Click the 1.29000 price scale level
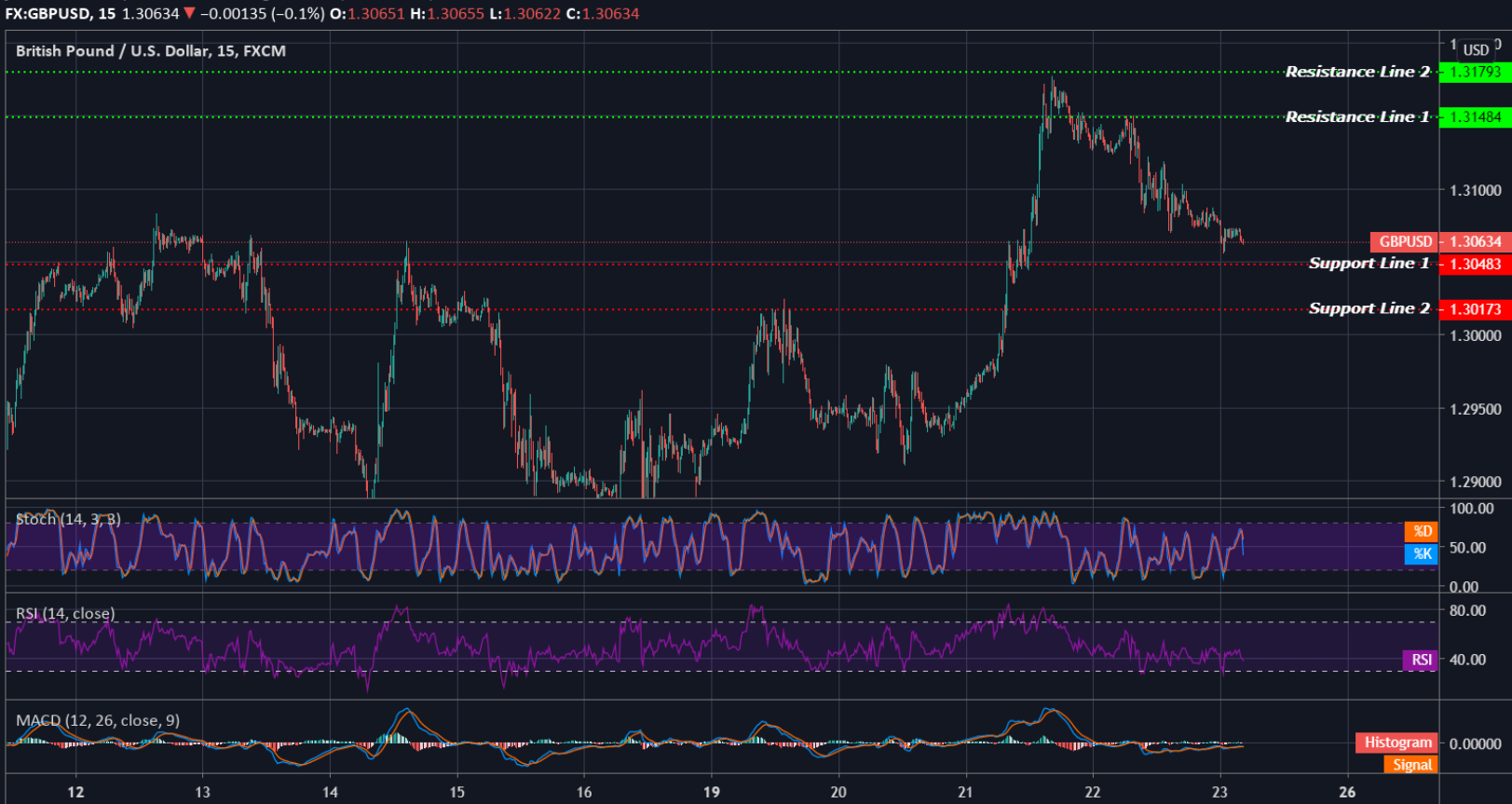This screenshot has width=1512, height=804. pyautogui.click(x=1476, y=482)
